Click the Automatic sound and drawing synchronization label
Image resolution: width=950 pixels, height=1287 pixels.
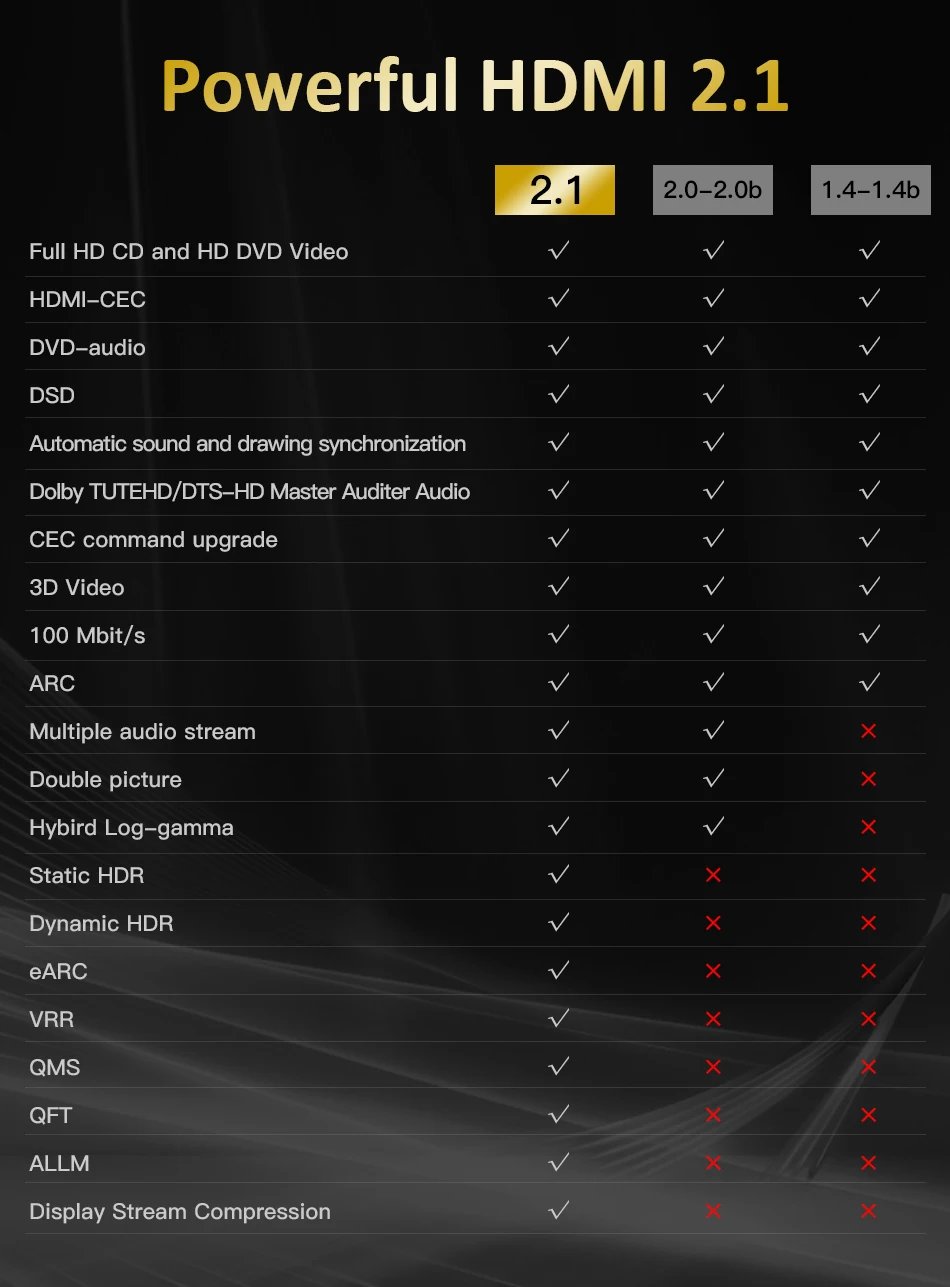[248, 444]
